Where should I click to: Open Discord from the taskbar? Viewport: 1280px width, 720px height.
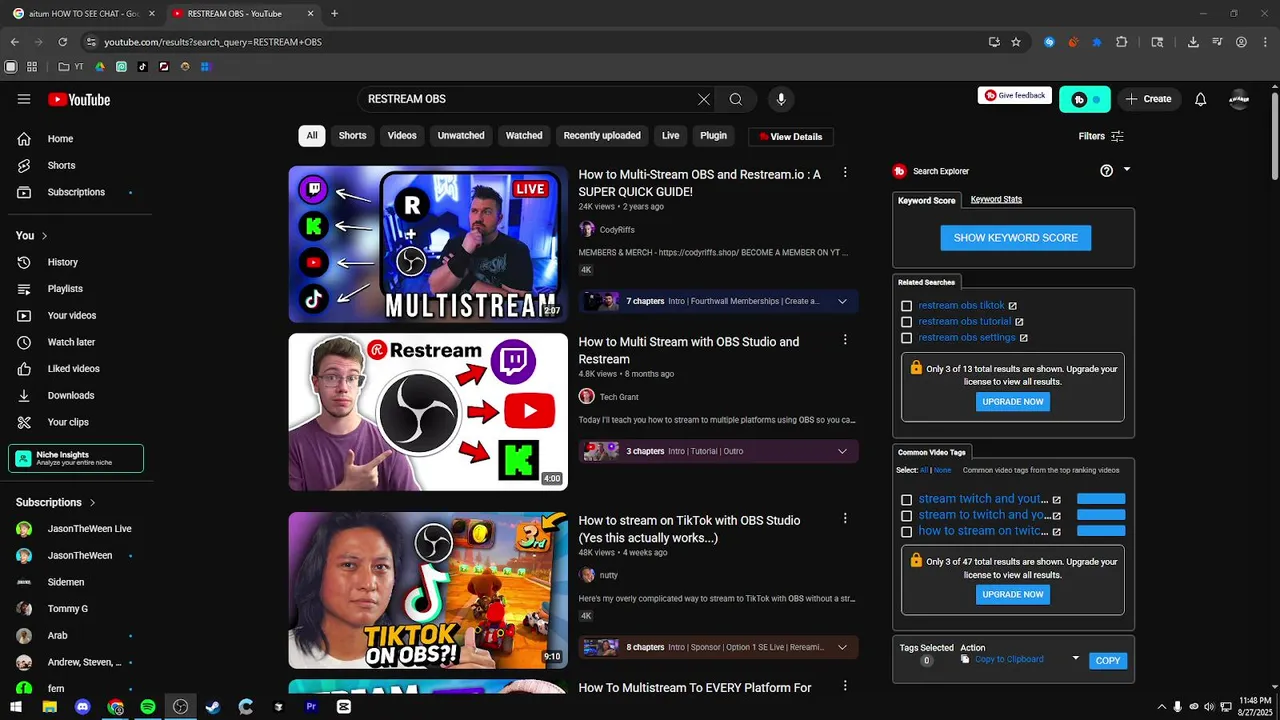pos(83,707)
